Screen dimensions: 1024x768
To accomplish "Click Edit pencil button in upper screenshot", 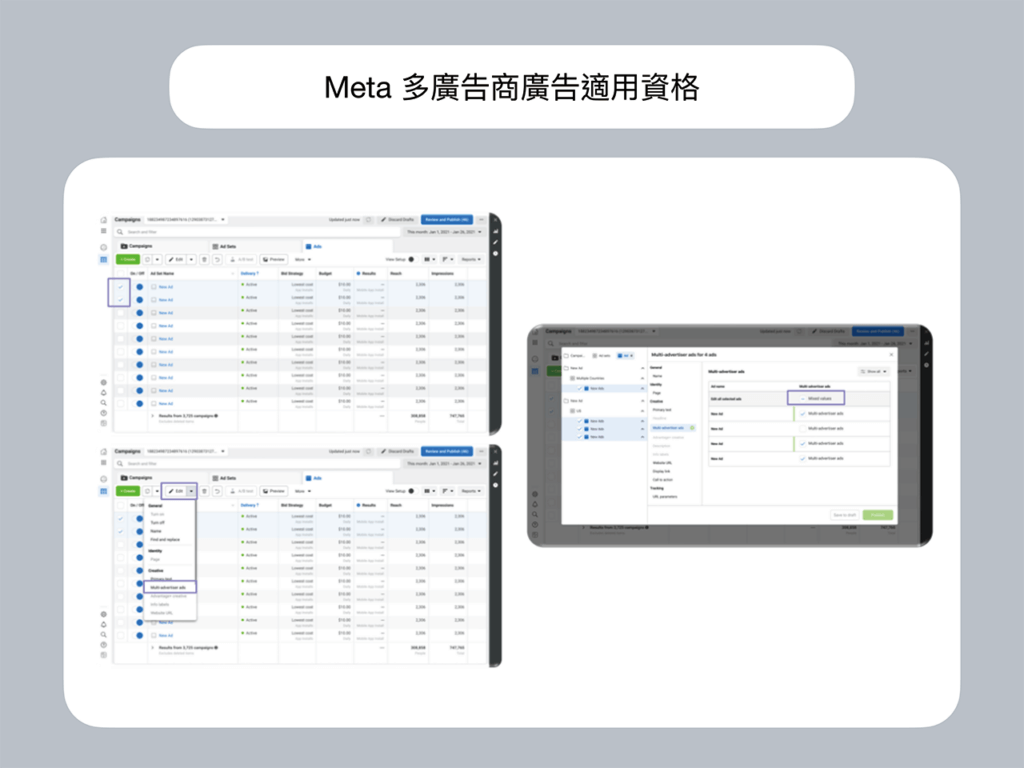I will click(x=176, y=259).
